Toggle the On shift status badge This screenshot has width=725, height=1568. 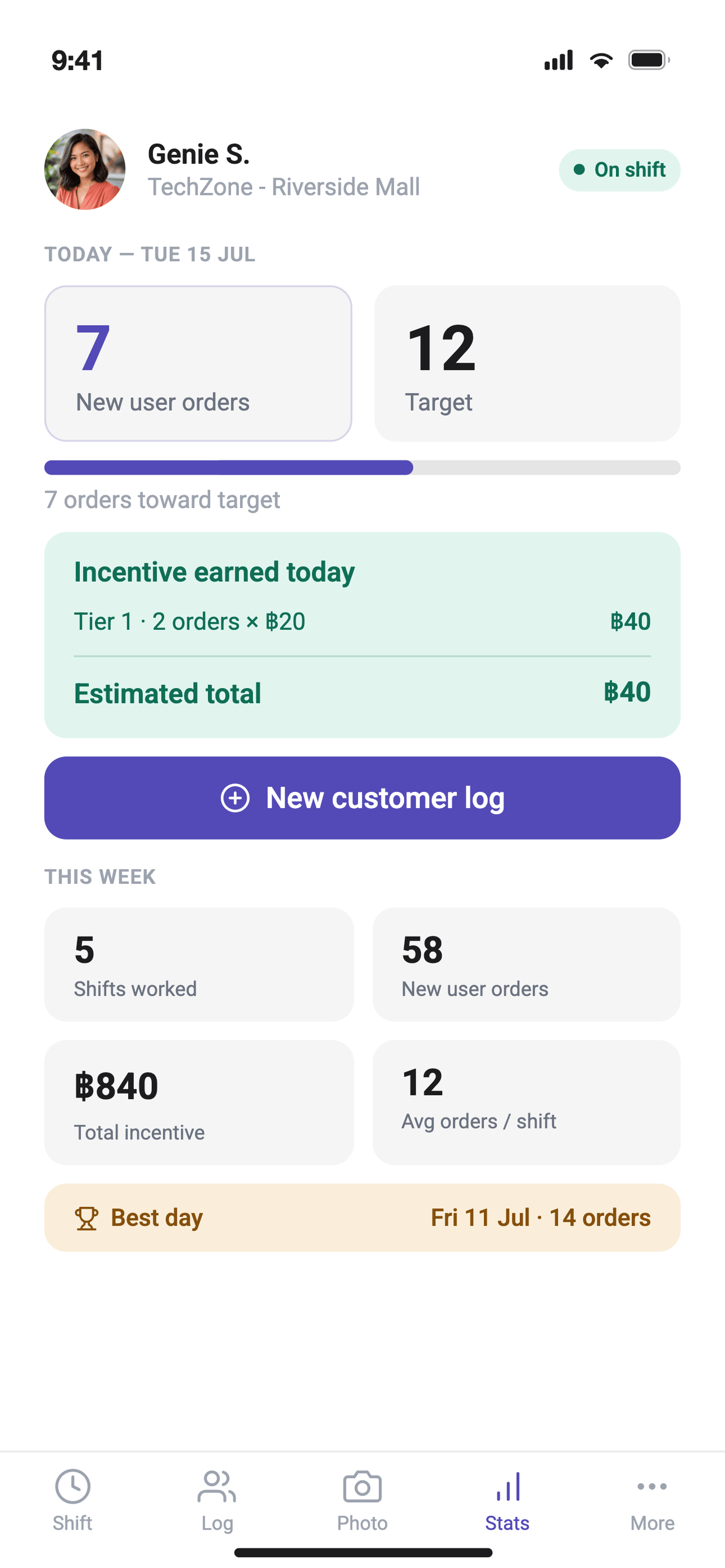coord(619,170)
